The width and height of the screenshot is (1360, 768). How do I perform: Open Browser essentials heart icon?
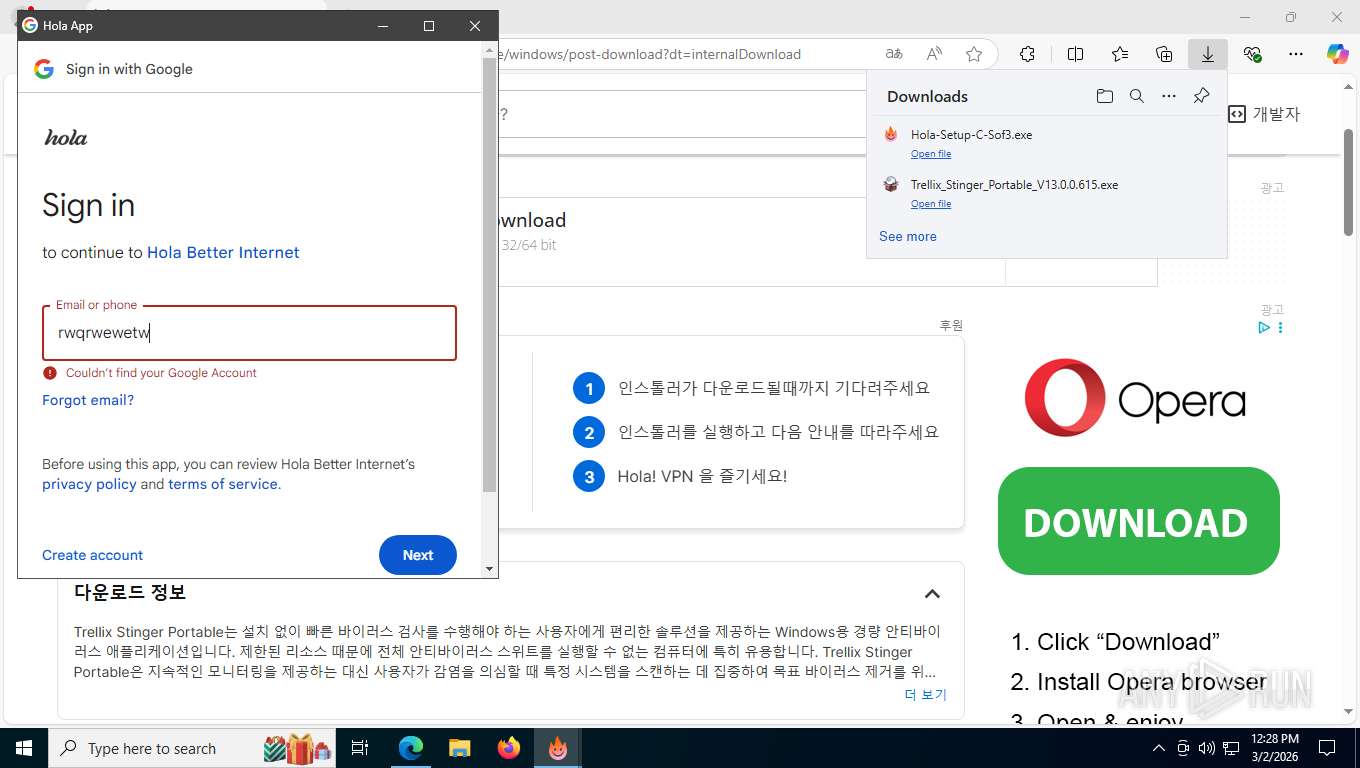[x=1252, y=54]
